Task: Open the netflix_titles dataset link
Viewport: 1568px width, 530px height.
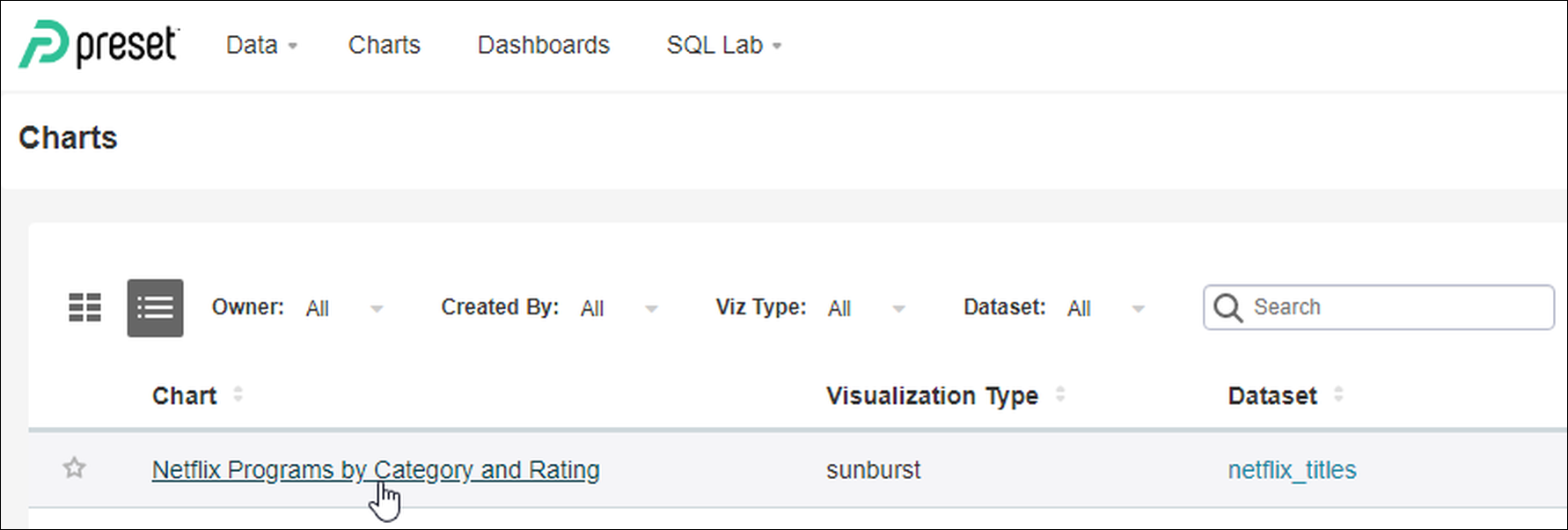Action: point(1292,470)
